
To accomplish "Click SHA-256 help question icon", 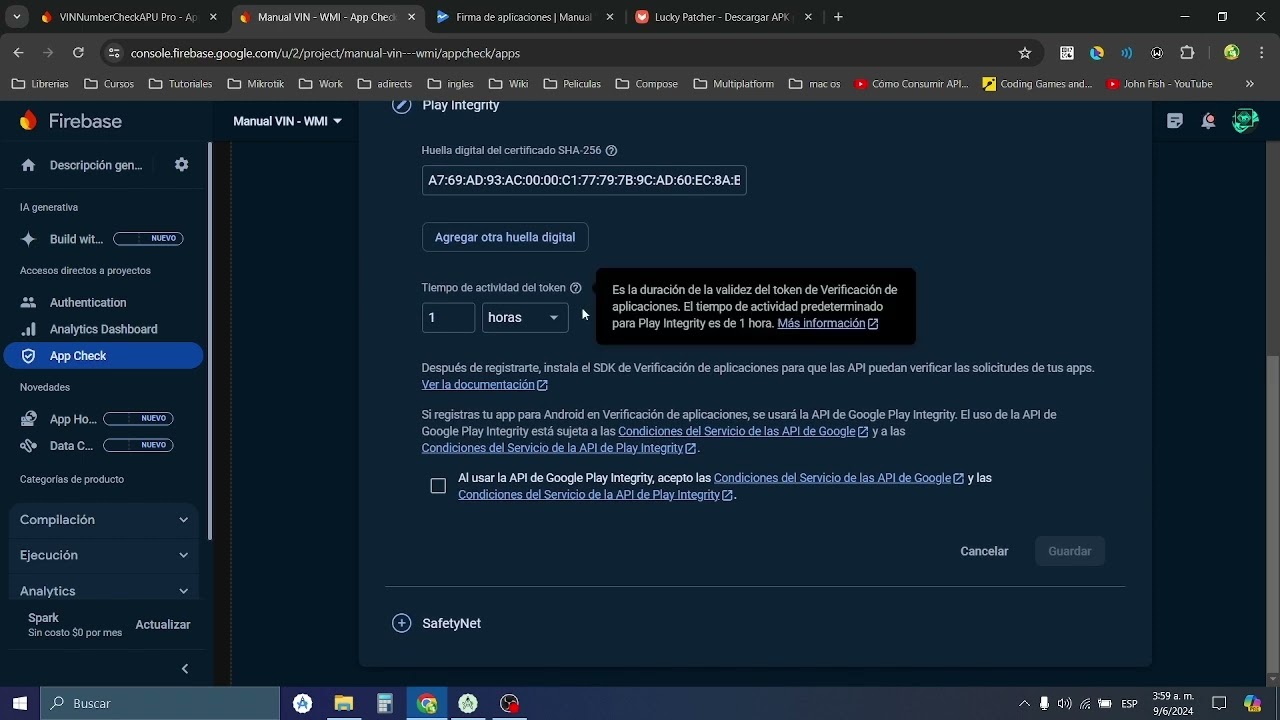I will (611, 151).
